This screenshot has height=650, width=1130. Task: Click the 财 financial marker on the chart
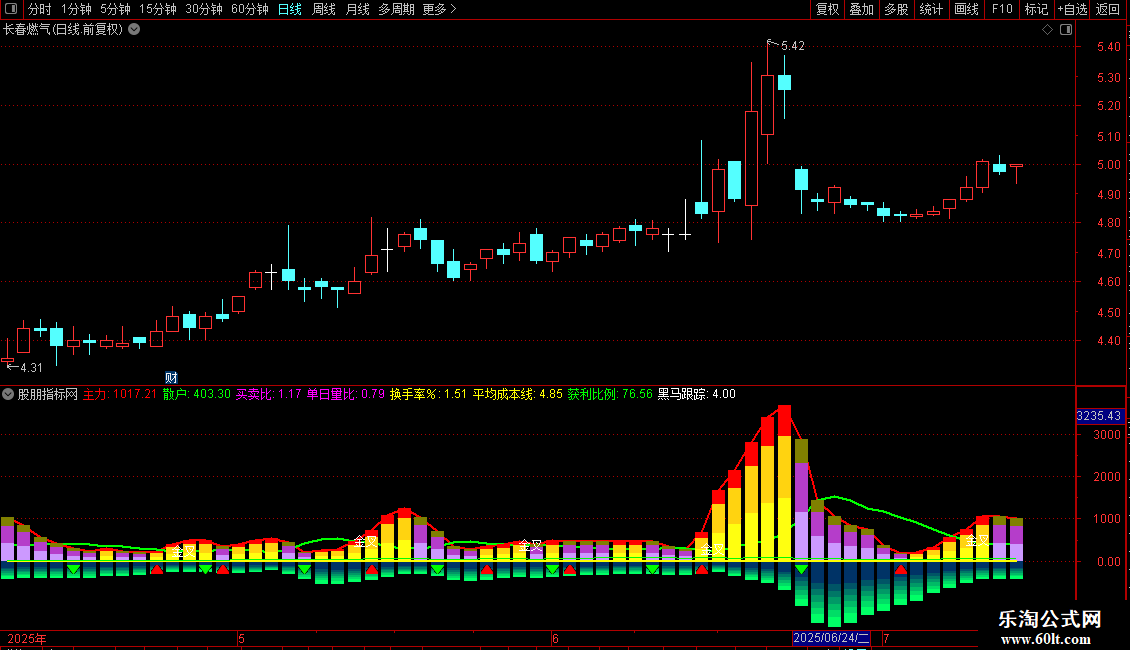171,378
